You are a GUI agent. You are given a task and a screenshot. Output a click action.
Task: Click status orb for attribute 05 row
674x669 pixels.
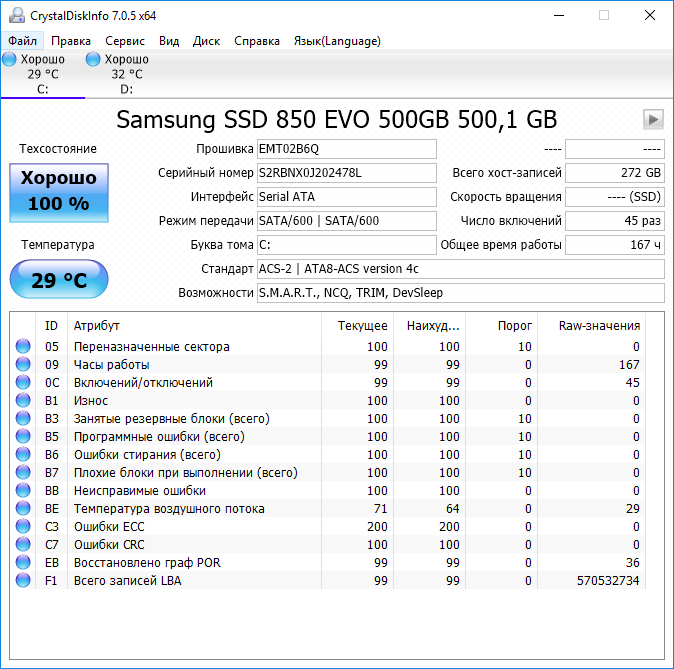coord(22,347)
